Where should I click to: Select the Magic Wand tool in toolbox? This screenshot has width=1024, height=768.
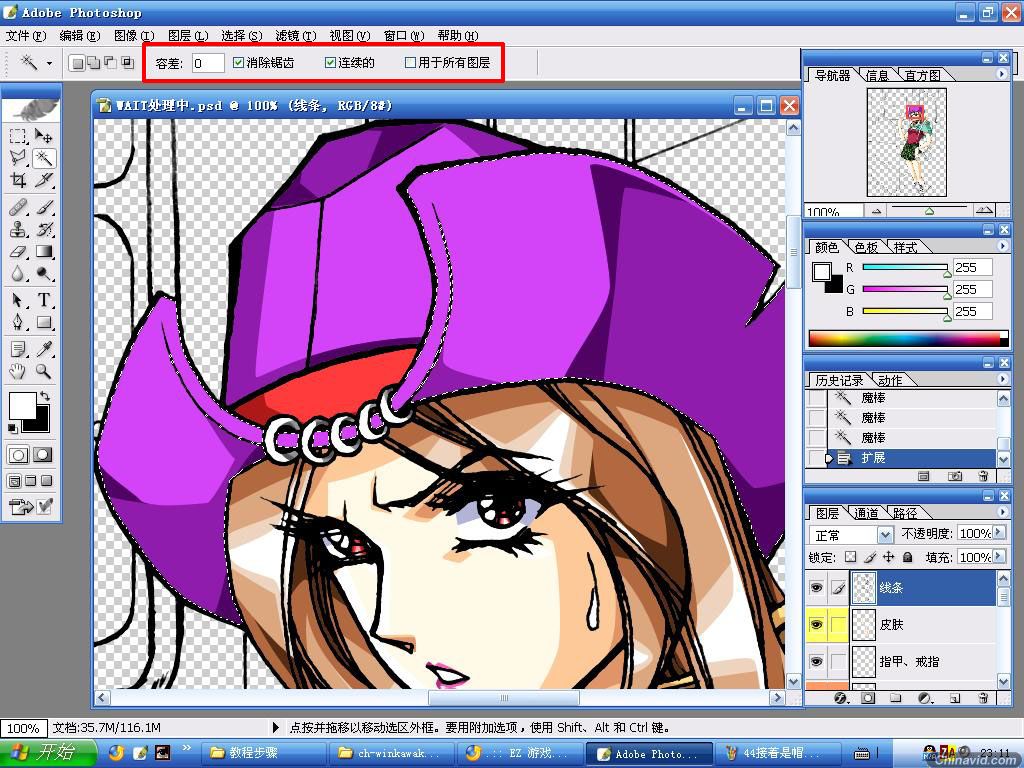click(44, 157)
